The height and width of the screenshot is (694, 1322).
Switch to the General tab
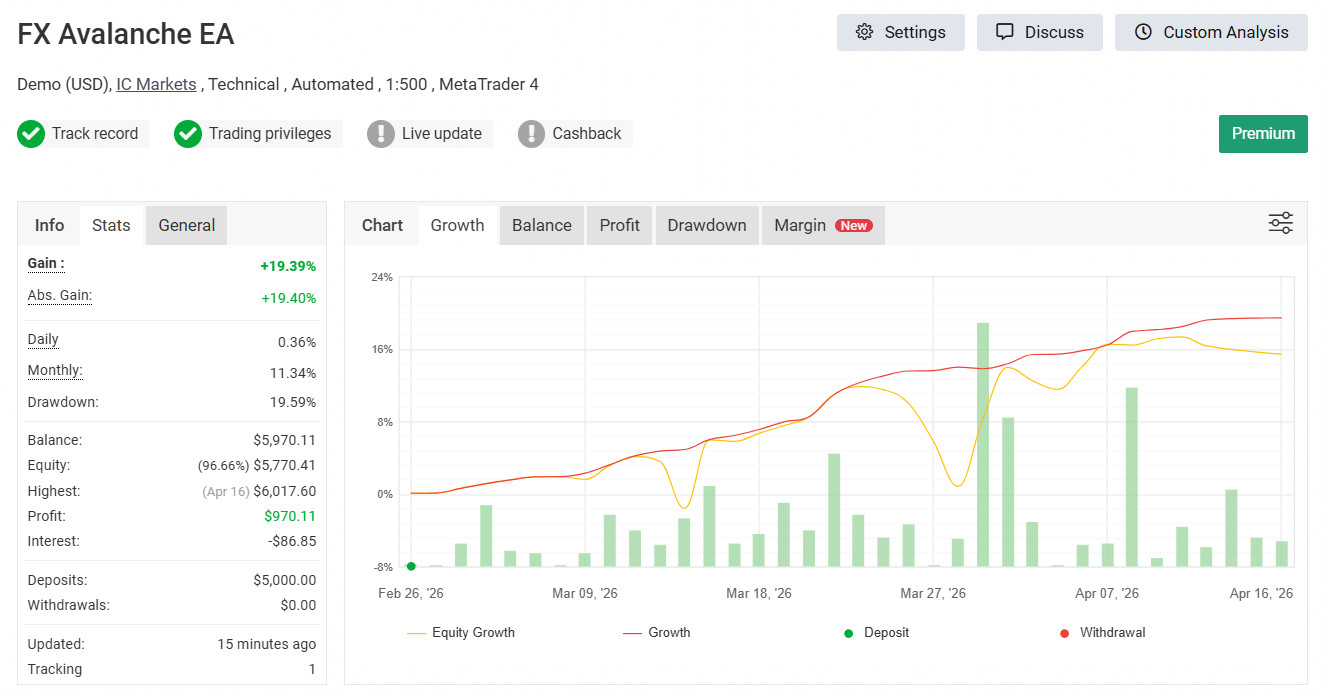(187, 225)
